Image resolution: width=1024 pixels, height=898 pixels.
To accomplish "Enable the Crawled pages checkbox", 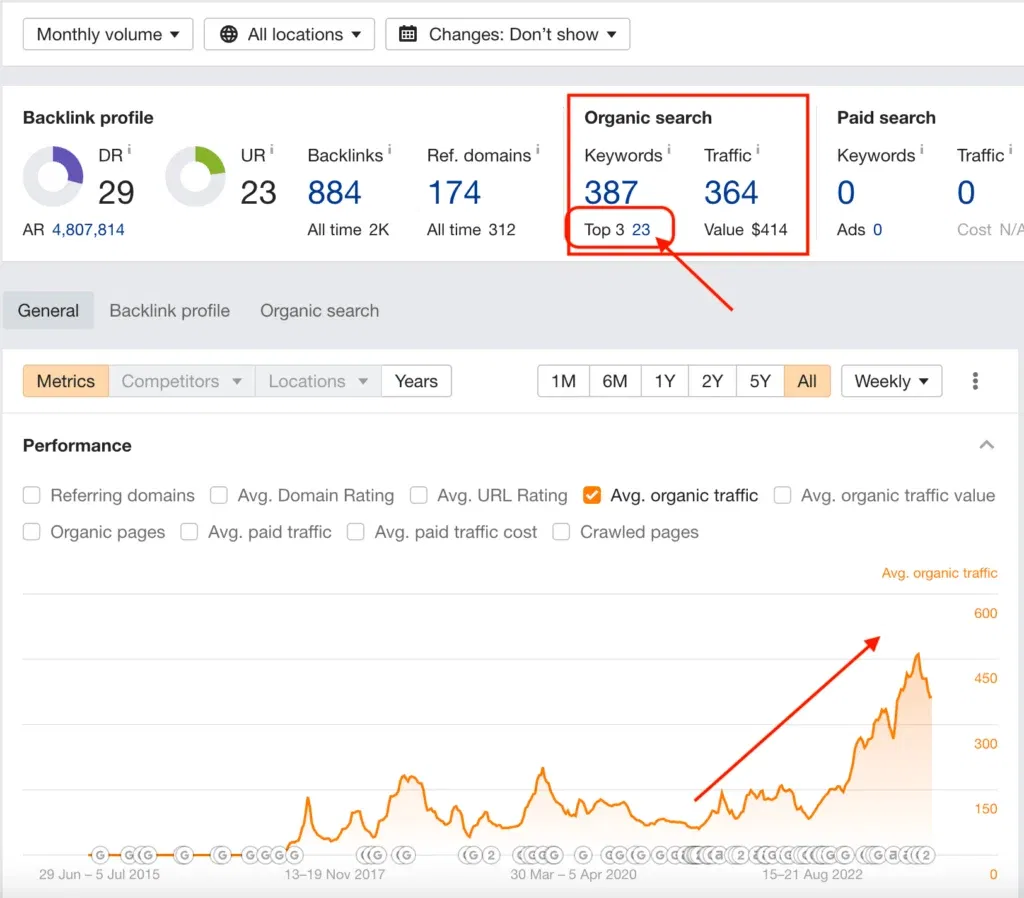I will (x=561, y=532).
